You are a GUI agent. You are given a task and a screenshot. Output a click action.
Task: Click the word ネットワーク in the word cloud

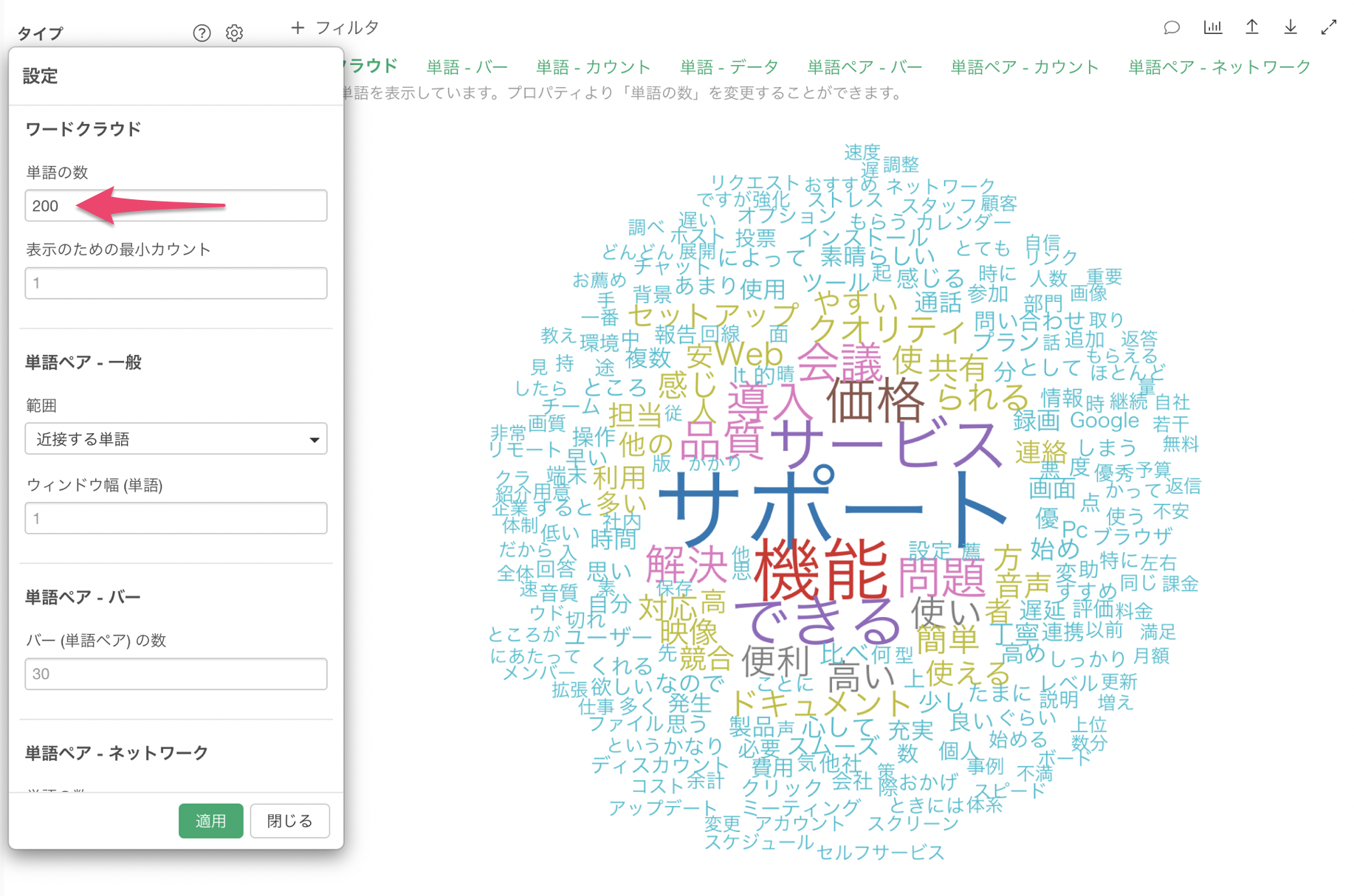tap(941, 186)
